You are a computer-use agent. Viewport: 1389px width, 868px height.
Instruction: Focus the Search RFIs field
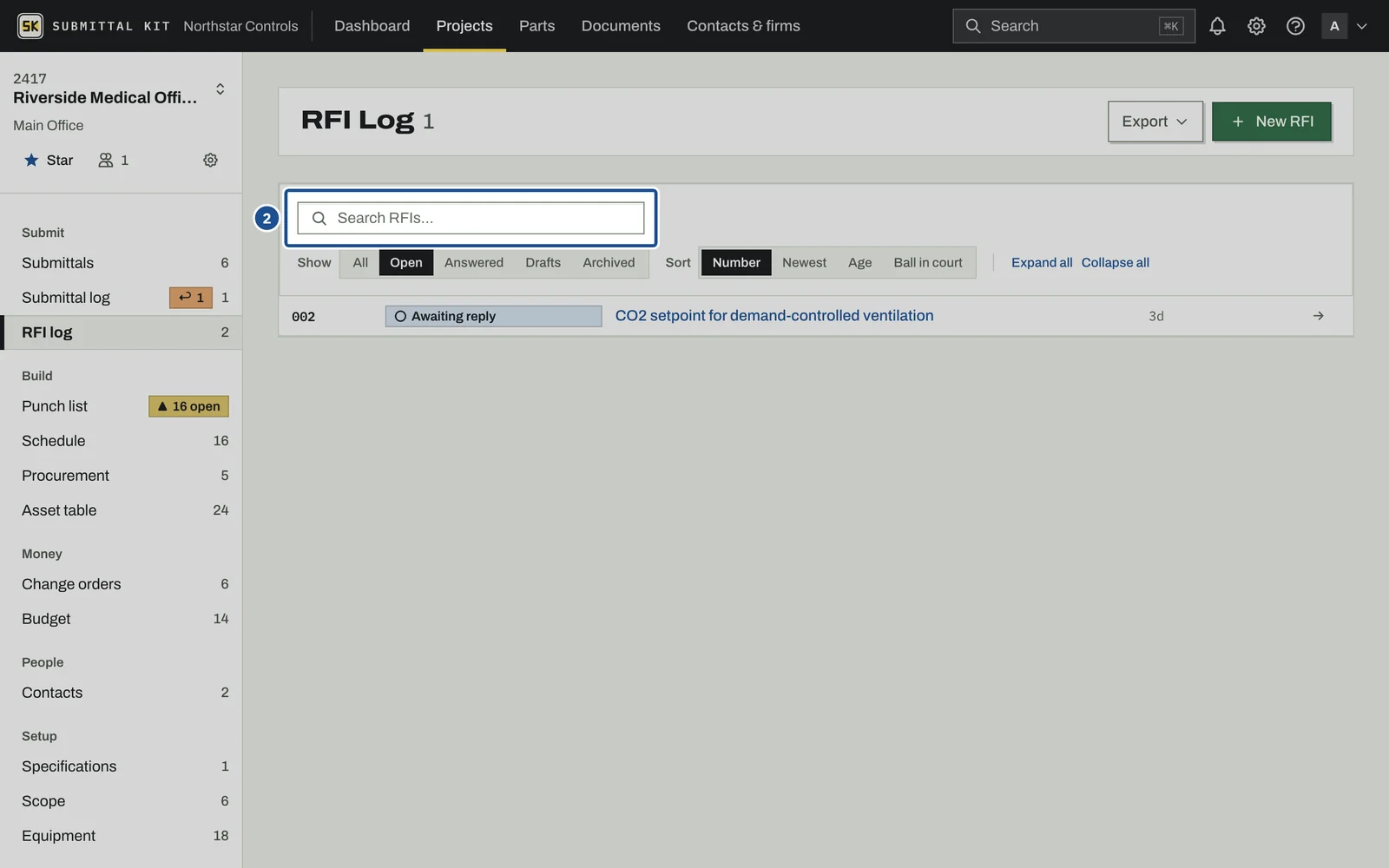pos(471,218)
